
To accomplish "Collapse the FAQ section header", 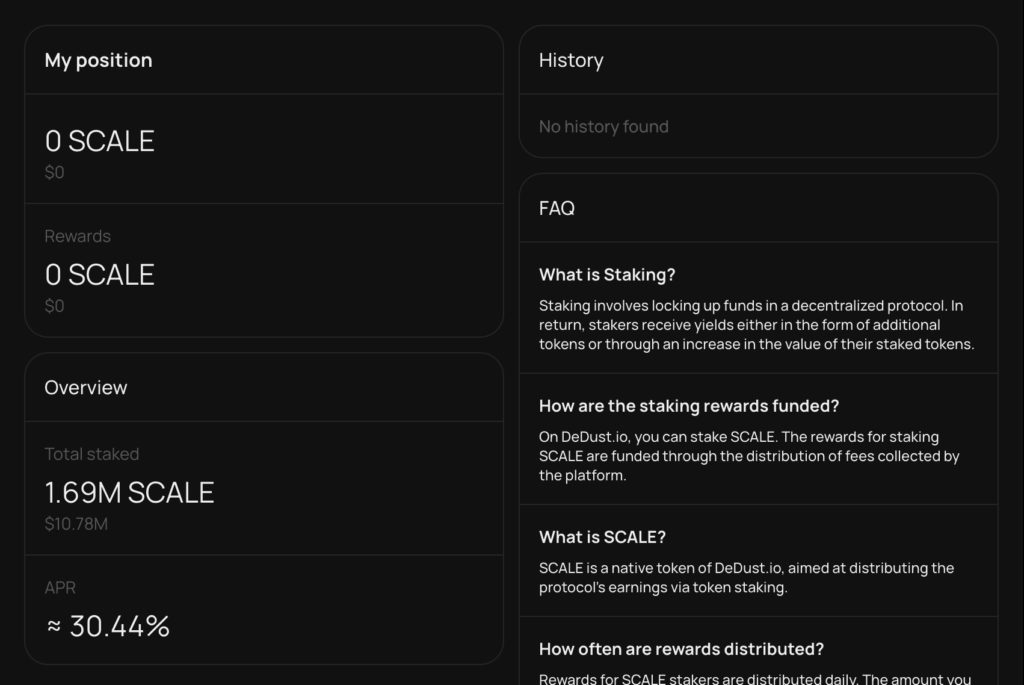I will click(556, 209).
